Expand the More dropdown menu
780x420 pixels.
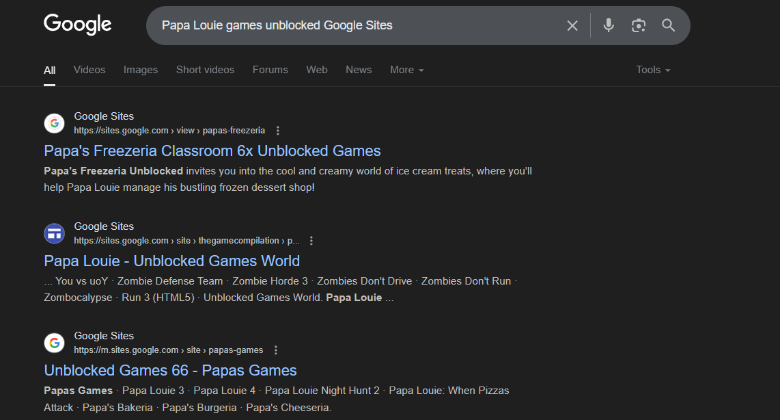coord(406,70)
